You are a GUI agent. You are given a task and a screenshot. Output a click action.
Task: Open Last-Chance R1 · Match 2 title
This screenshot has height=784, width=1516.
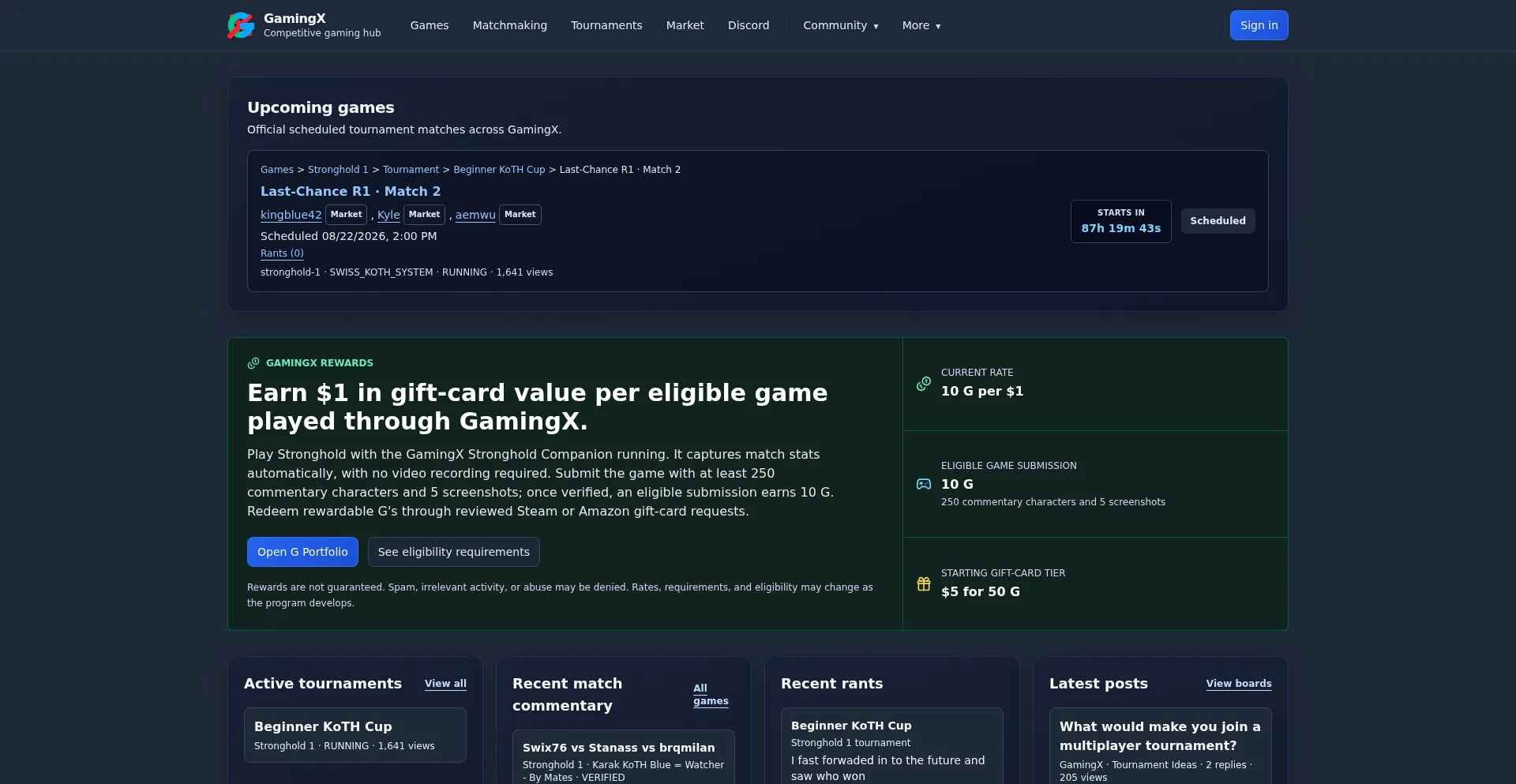click(351, 191)
